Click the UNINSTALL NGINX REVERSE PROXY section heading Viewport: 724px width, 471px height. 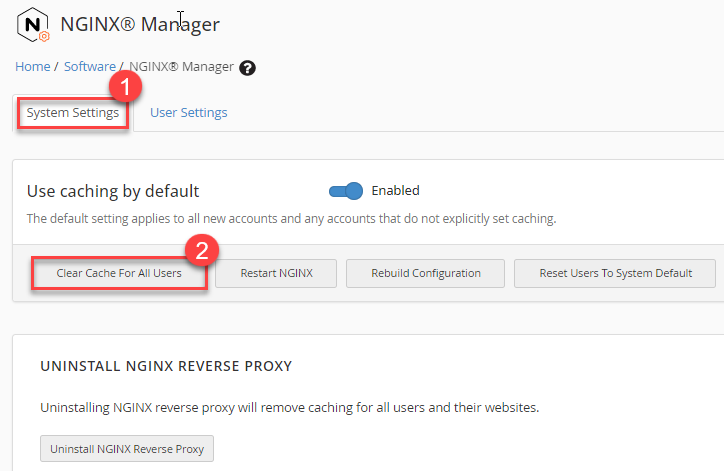(166, 366)
